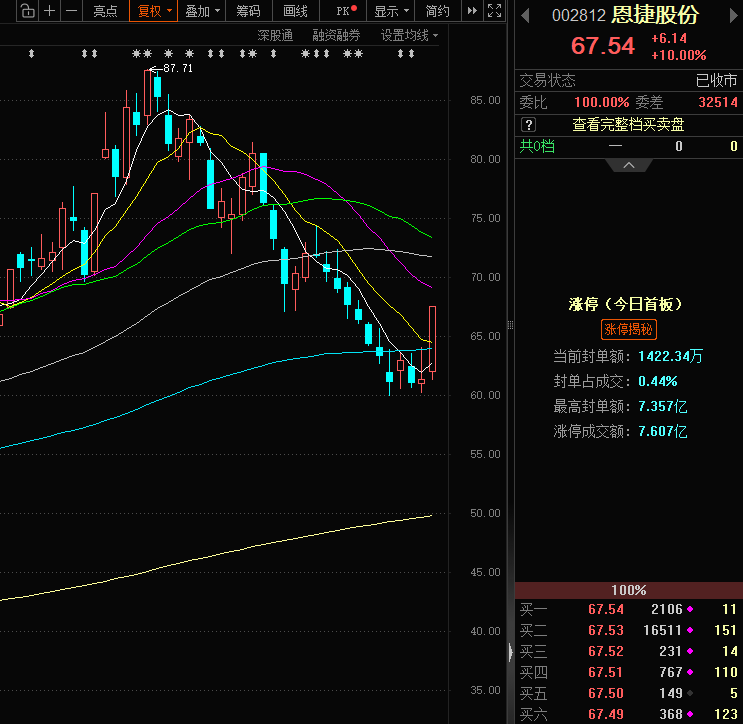Open the 筹码 chip distribution view
Image resolution: width=743 pixels, height=724 pixels.
click(248, 11)
